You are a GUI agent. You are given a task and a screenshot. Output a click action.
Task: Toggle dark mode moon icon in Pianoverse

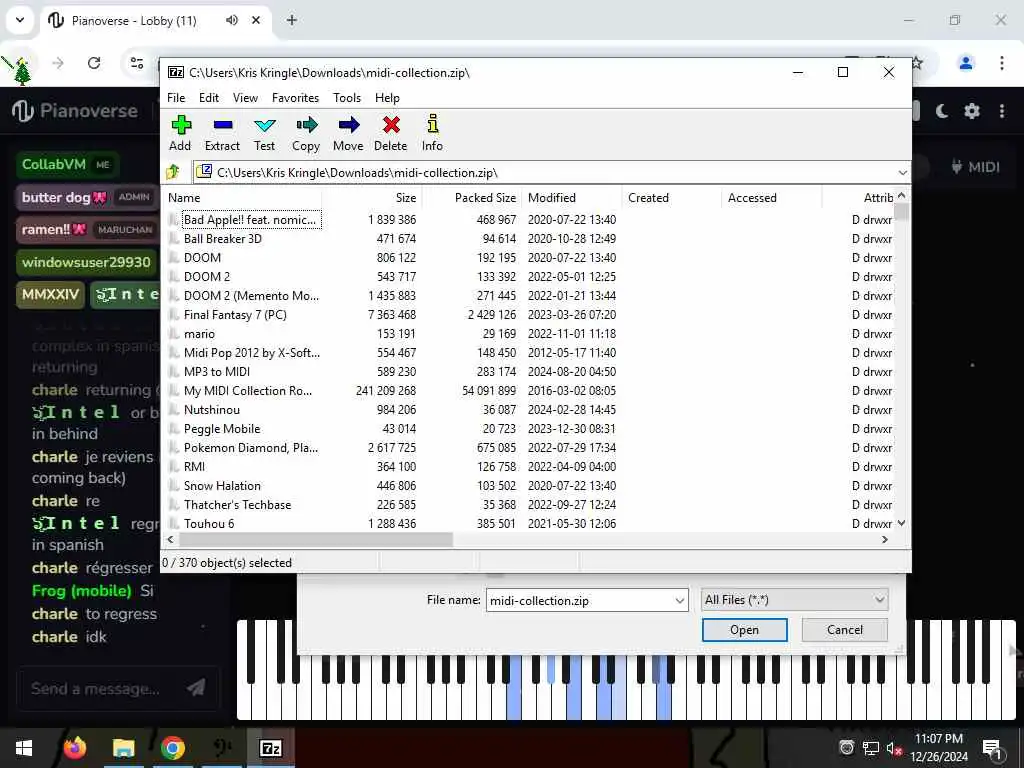pos(942,111)
